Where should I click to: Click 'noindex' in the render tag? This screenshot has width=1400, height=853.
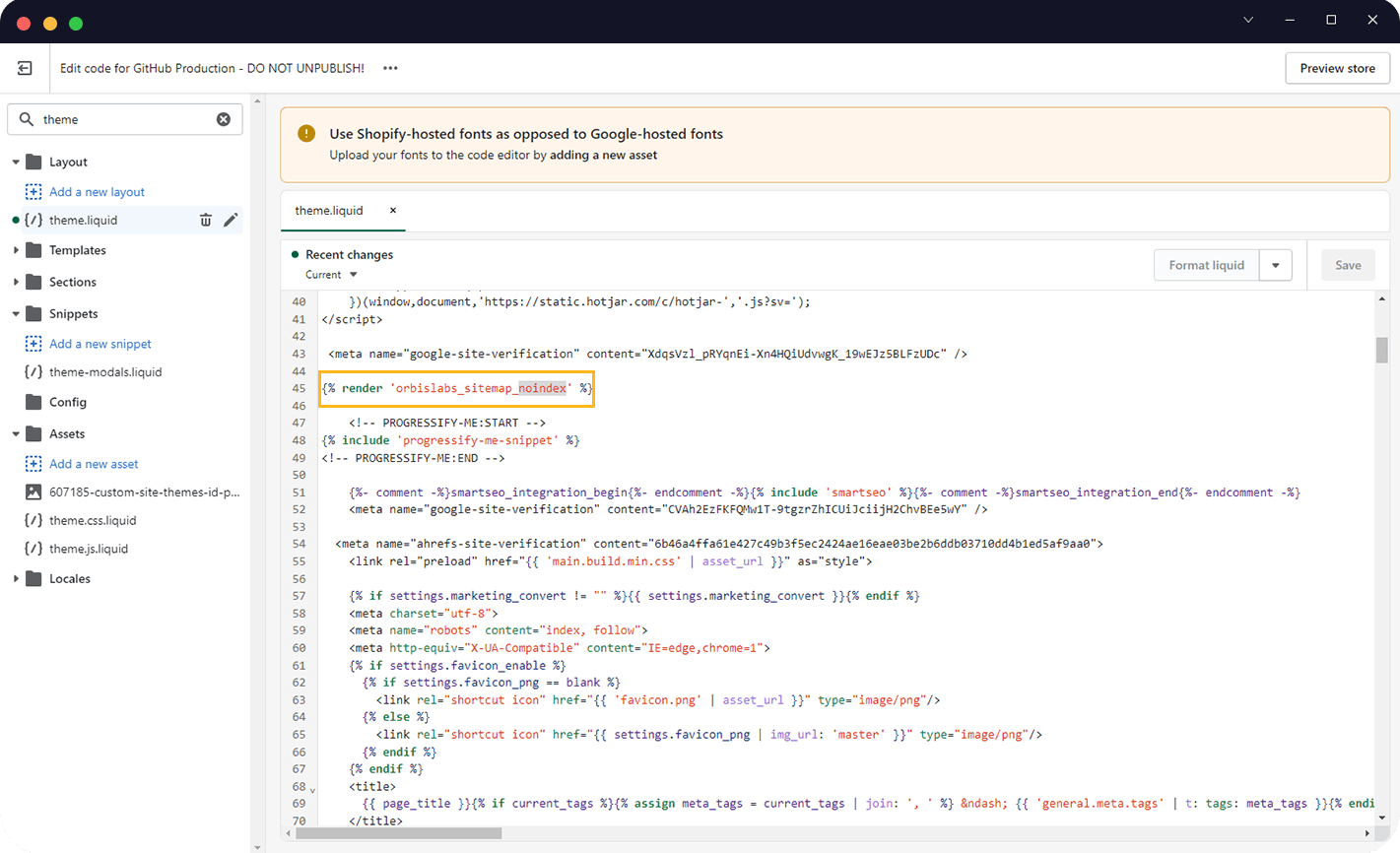tap(543, 388)
